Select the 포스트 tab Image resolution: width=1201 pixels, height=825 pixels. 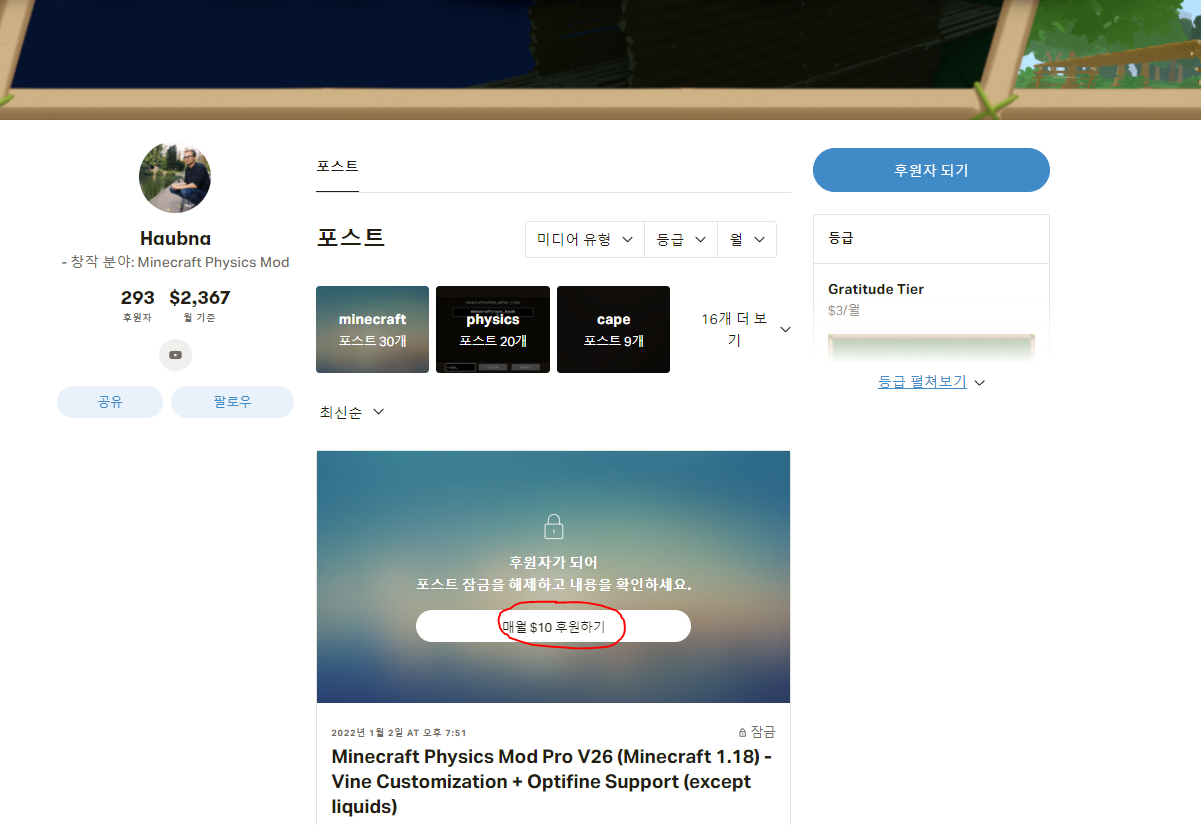pos(337,166)
